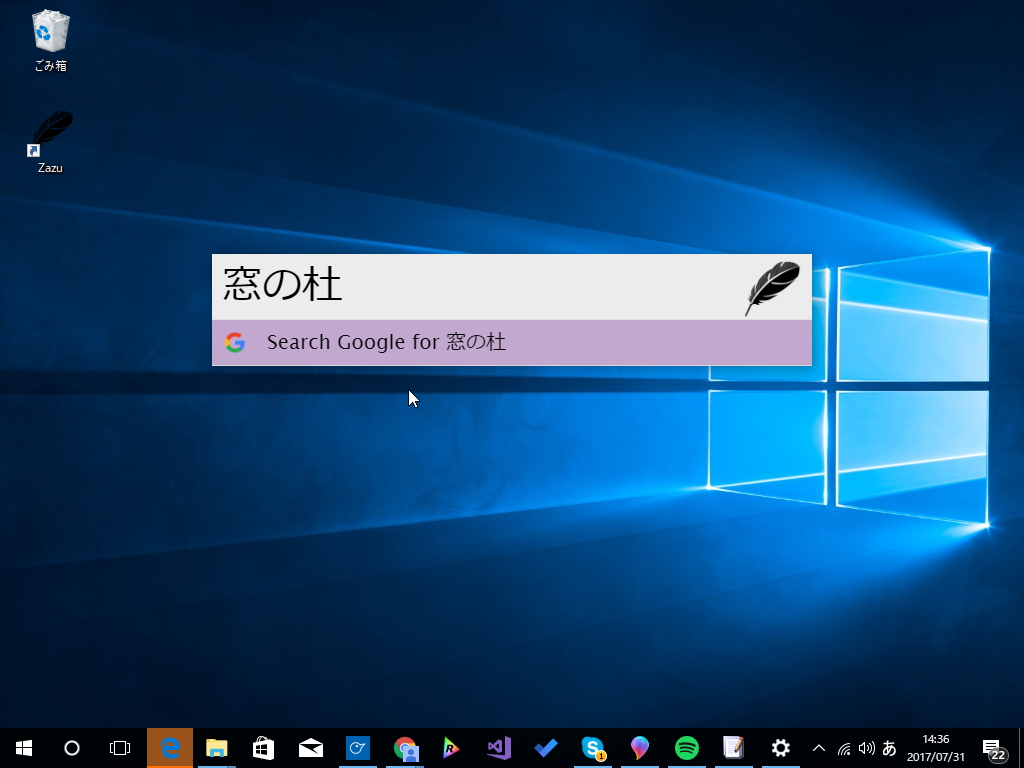Expand hidden system tray icons
The width and height of the screenshot is (1024, 768).
818,747
